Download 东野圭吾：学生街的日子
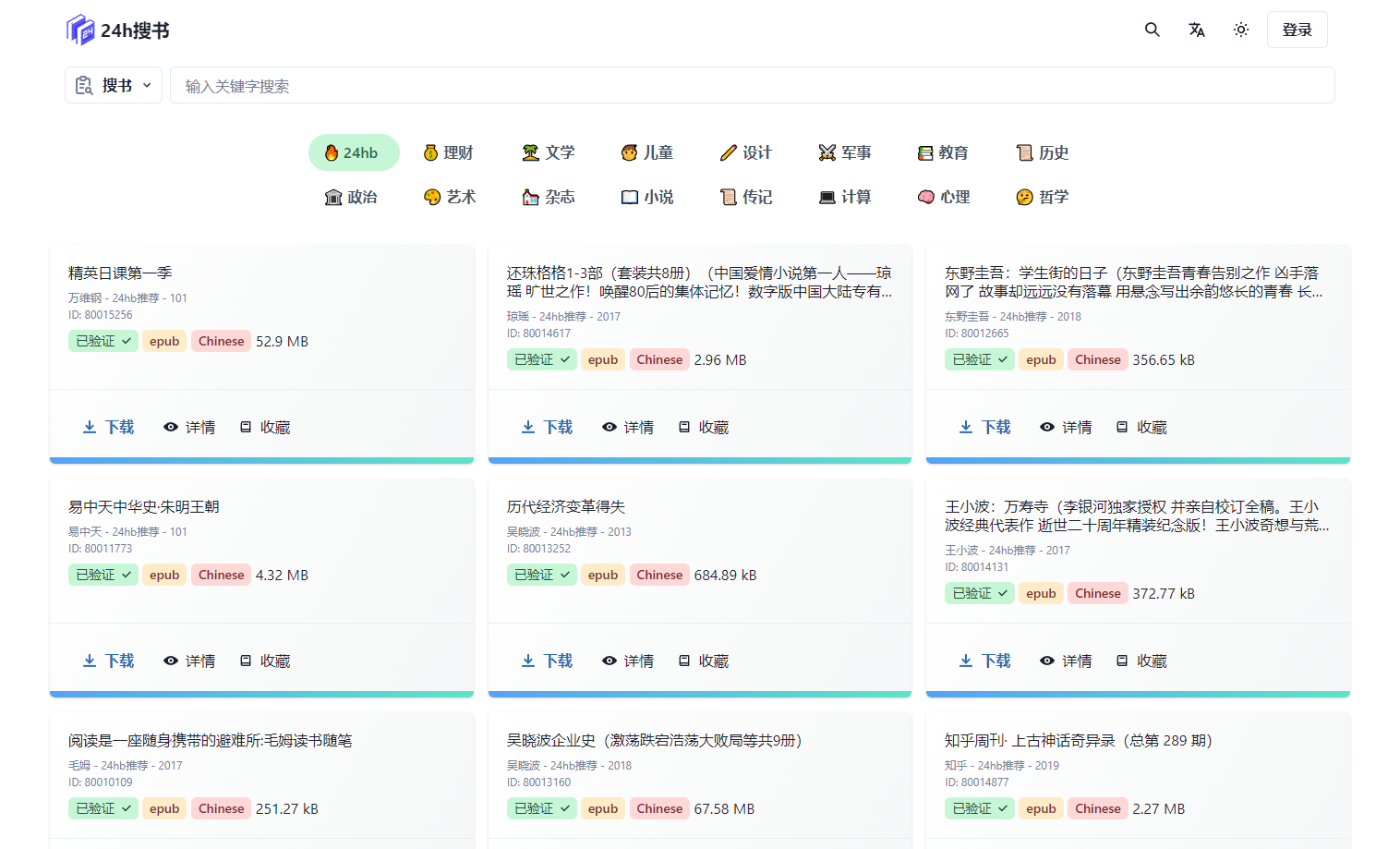Screen dimensions: 1400x849 coord(984,427)
